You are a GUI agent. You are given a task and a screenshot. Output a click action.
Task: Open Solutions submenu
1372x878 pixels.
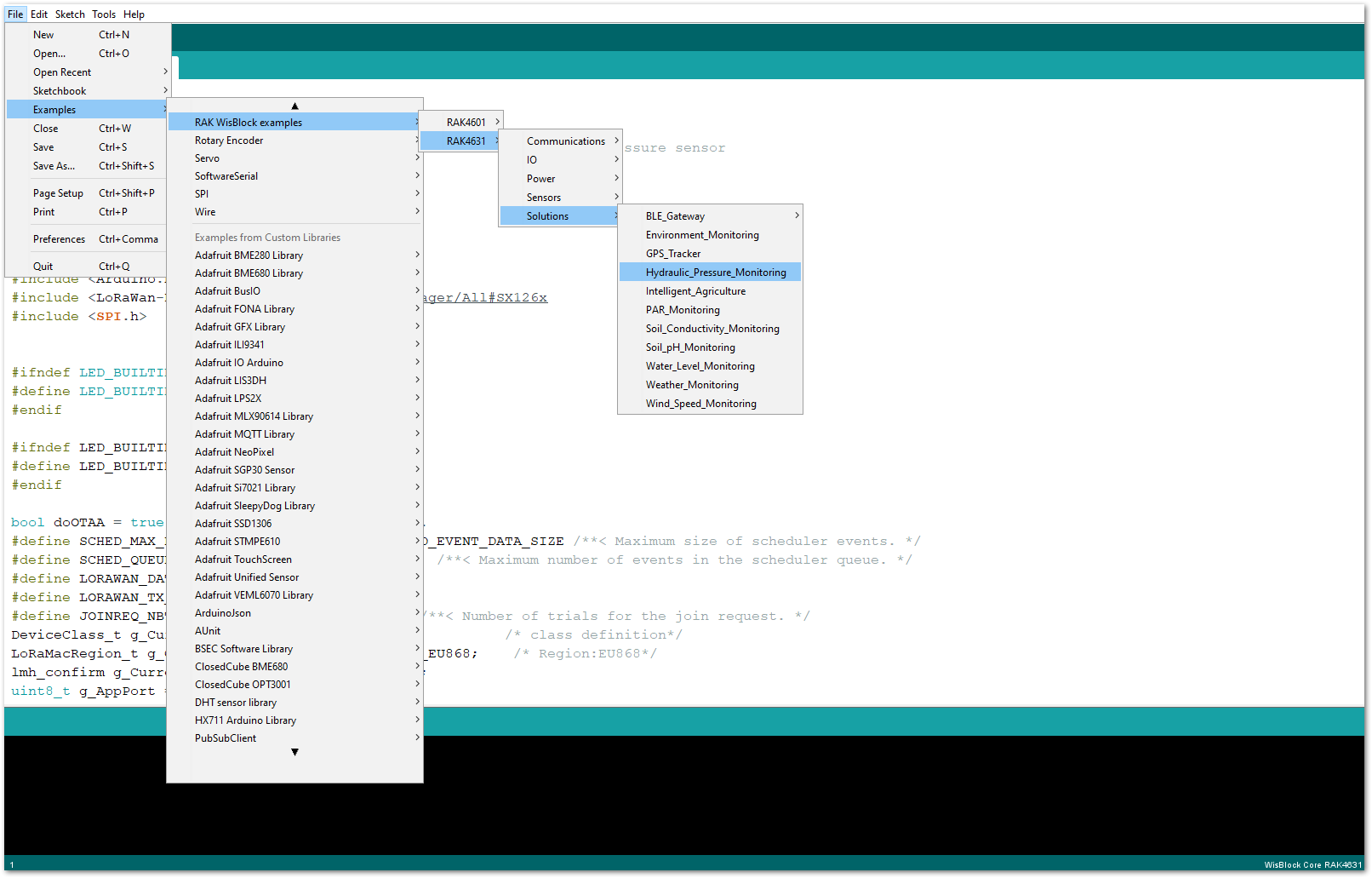point(561,216)
